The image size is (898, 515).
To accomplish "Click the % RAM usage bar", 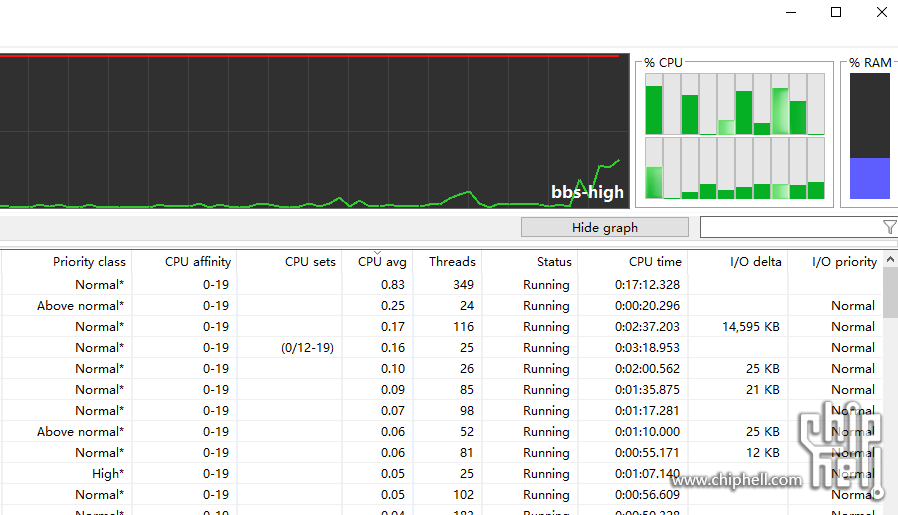I will pyautogui.click(x=869, y=136).
